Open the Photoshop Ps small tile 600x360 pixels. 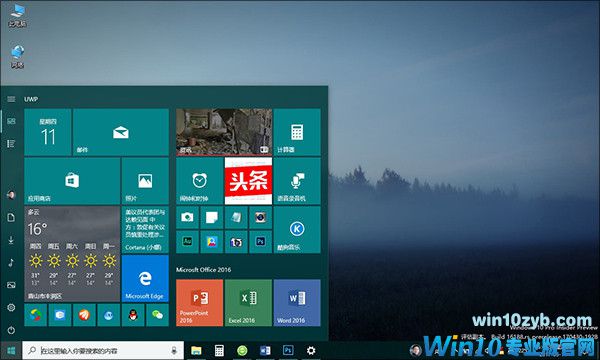(261, 241)
